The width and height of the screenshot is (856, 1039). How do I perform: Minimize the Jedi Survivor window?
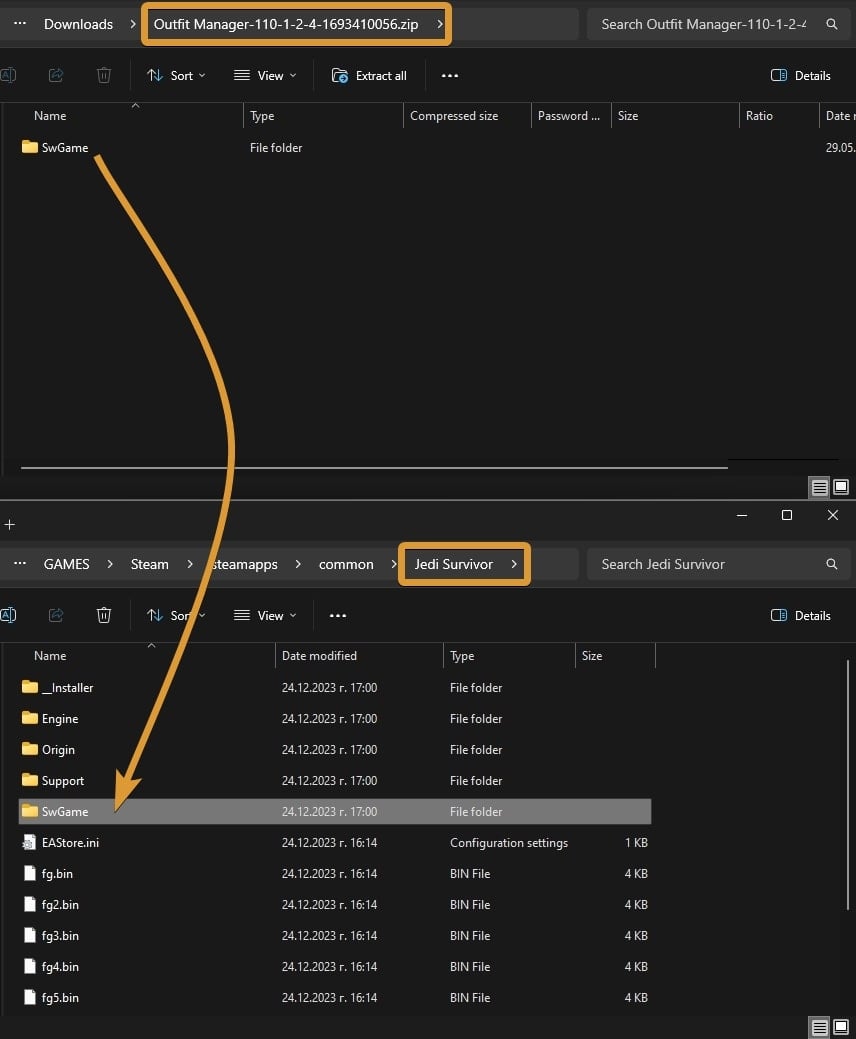pyautogui.click(x=742, y=516)
